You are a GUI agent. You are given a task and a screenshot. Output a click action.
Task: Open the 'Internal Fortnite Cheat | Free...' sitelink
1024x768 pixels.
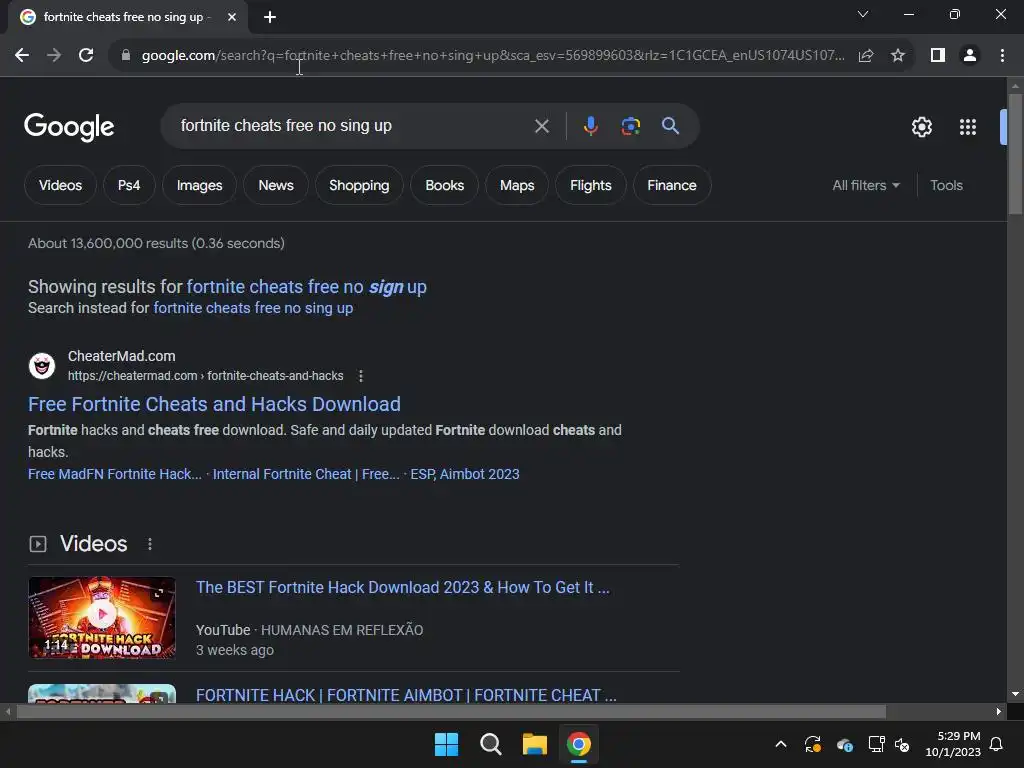pos(306,474)
